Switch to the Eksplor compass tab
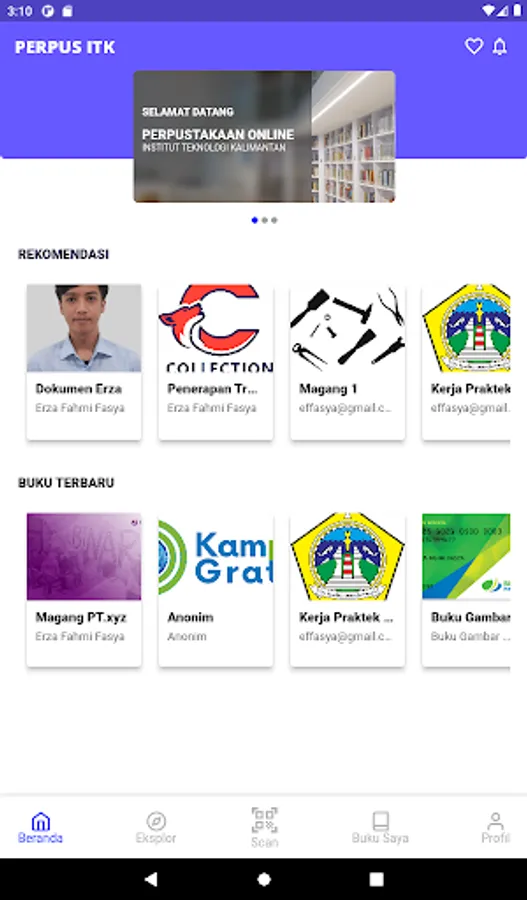527x900 pixels. point(156,827)
